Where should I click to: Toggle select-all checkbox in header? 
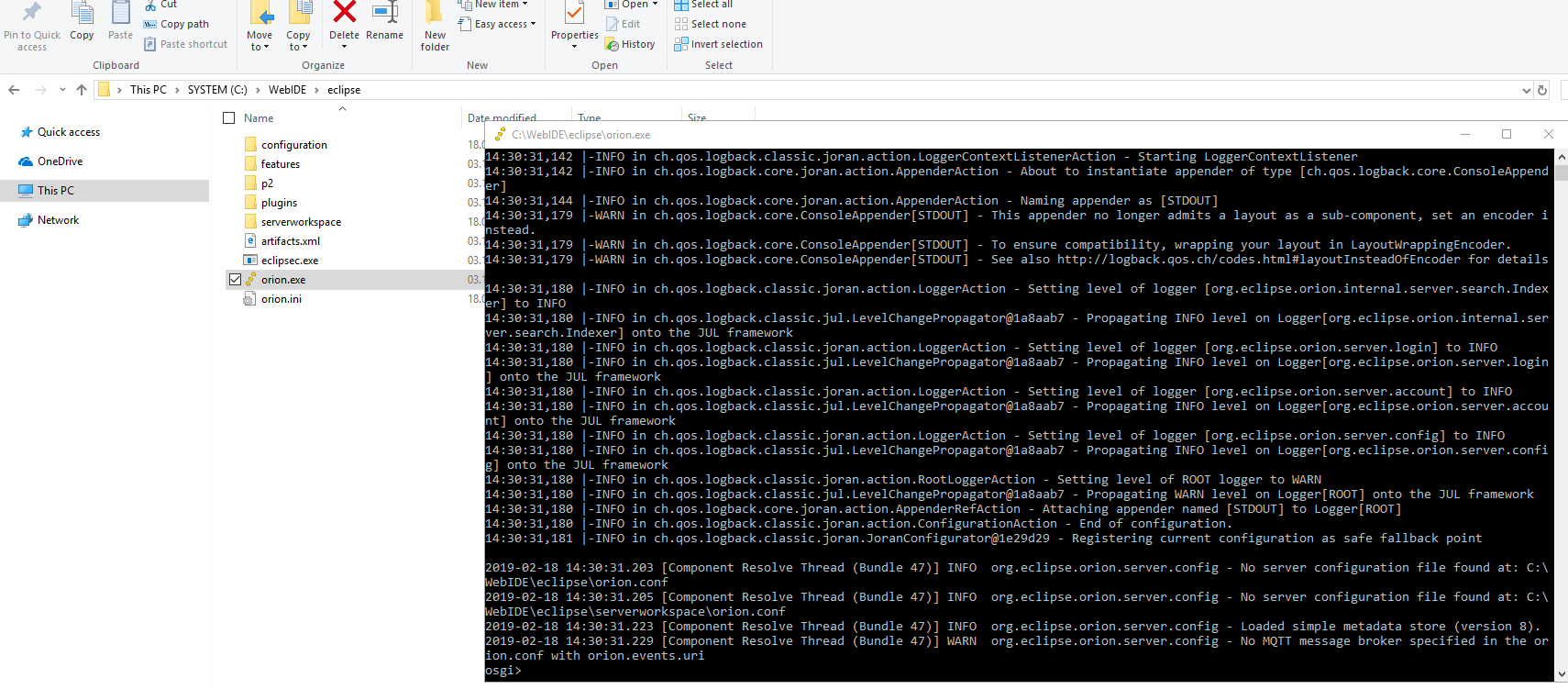click(229, 118)
